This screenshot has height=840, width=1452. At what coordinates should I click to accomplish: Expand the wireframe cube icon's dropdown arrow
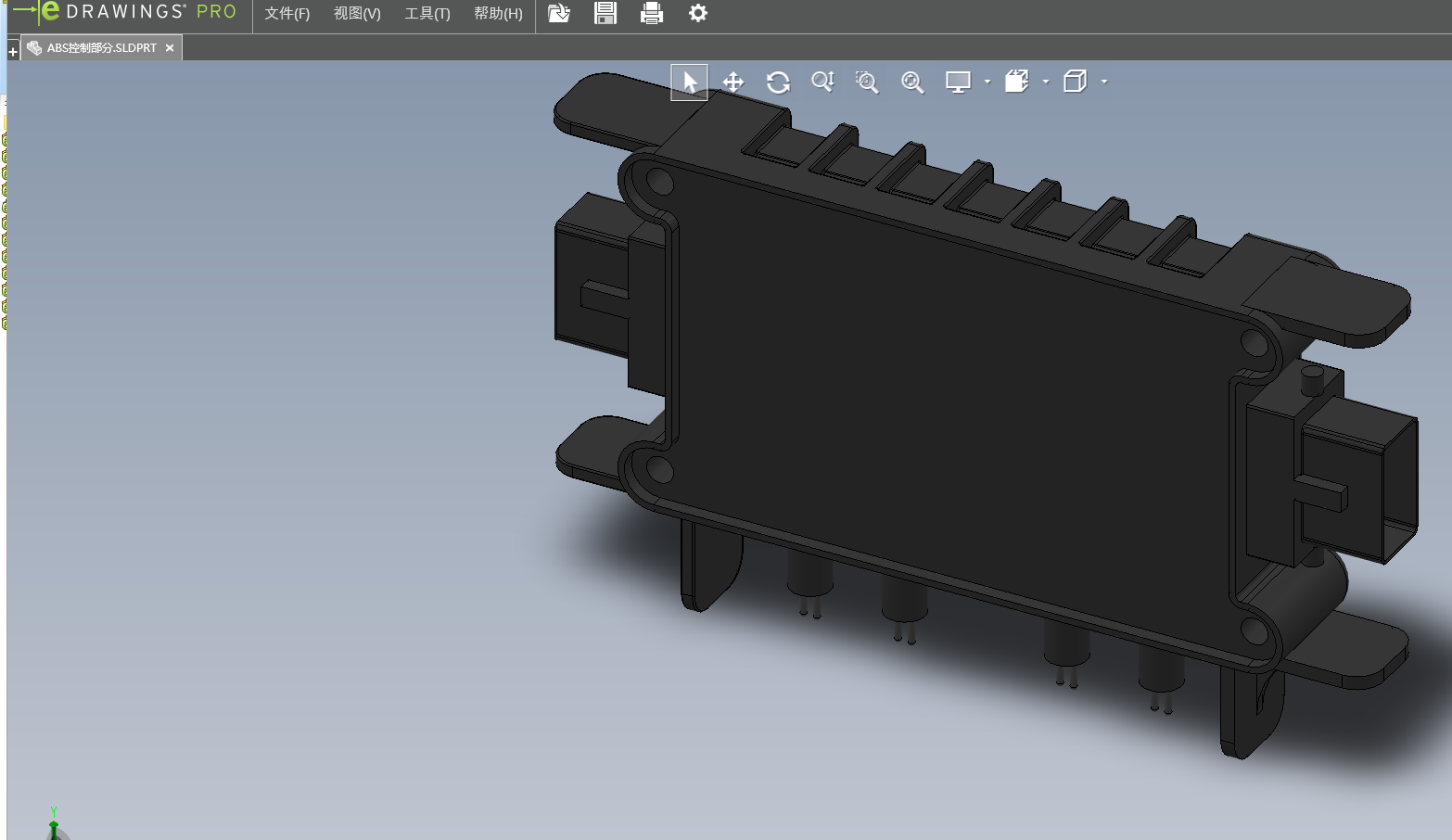1104,82
